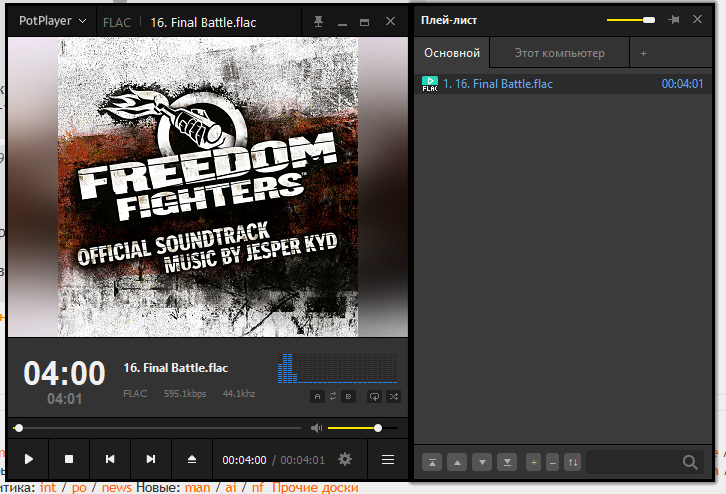Click the 44.1khz sample rate info

(239, 394)
